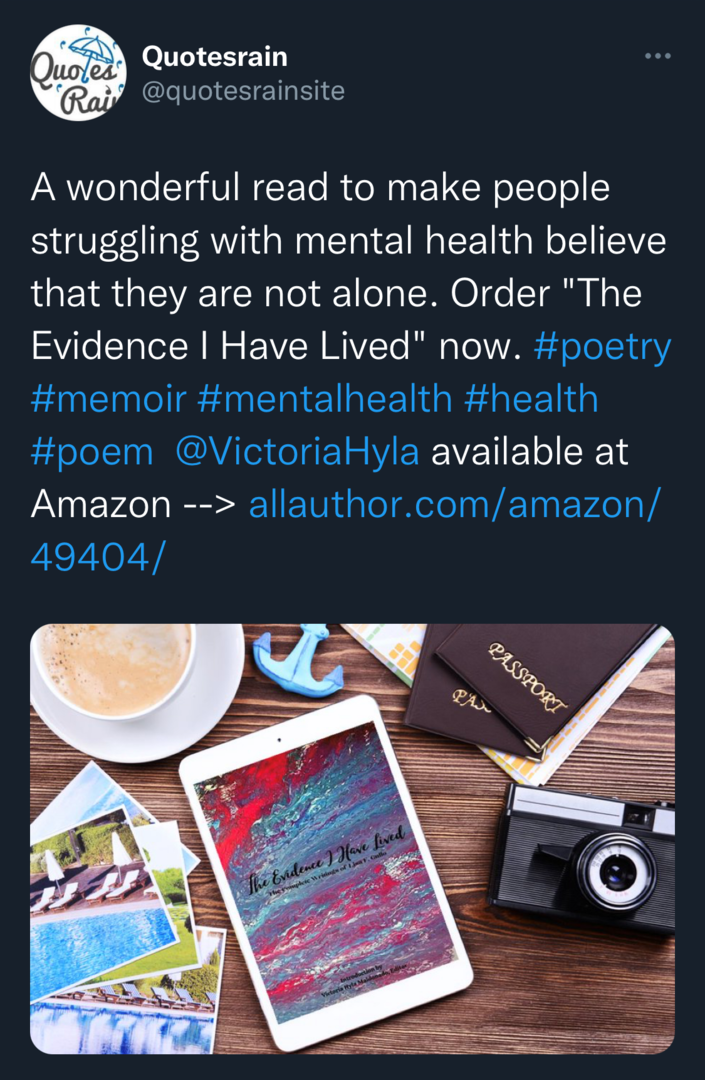Image resolution: width=705 pixels, height=1080 pixels.
Task: Follow the allauthor.com Amazon link
Action: coord(454,505)
